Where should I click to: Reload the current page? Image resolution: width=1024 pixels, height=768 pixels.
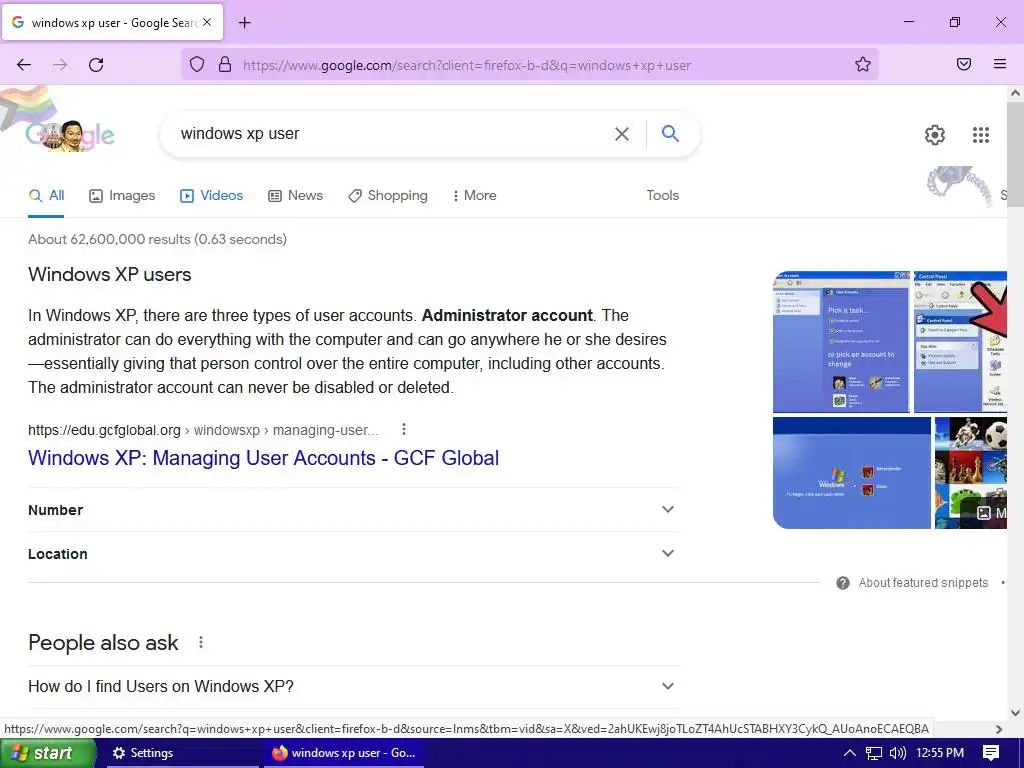(x=96, y=65)
